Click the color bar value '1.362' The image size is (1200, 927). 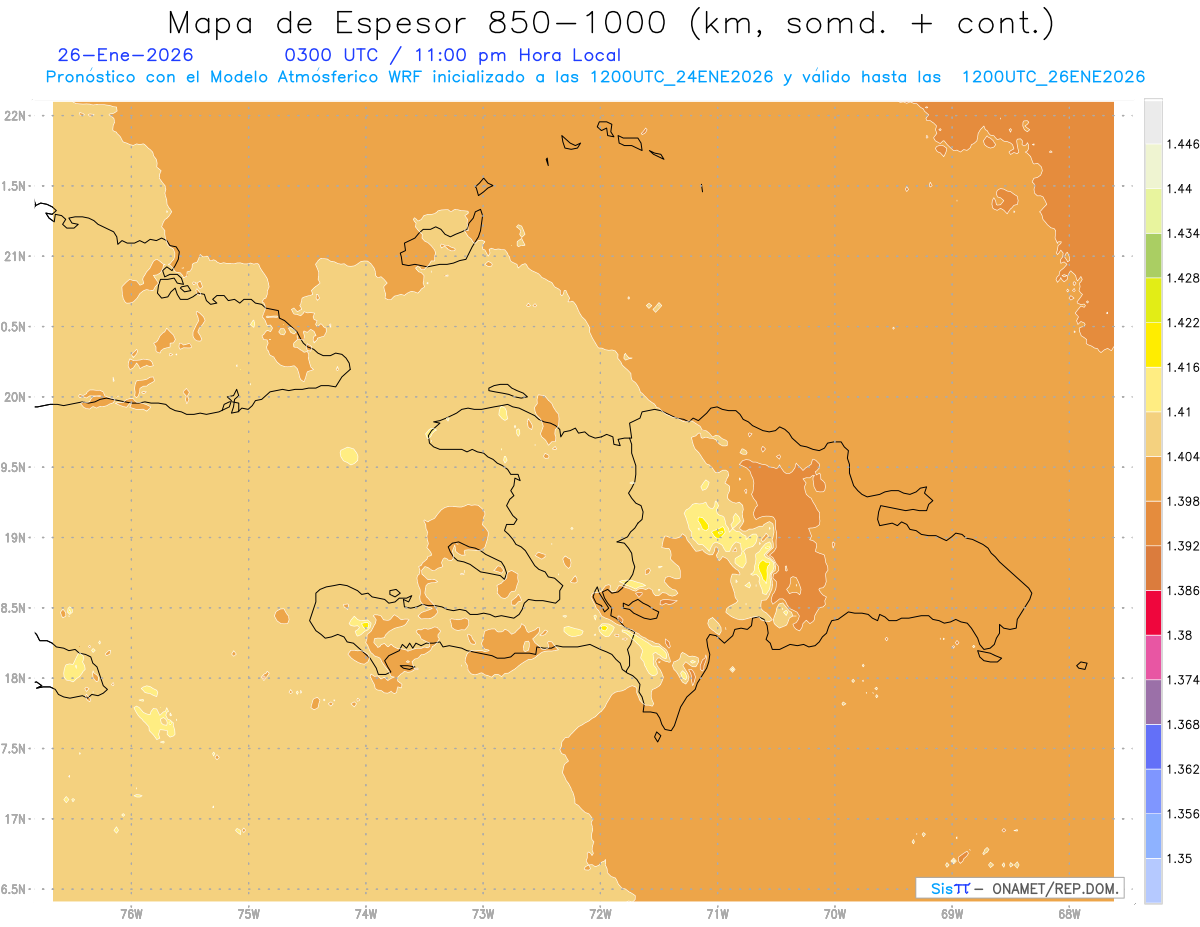click(x=1183, y=769)
